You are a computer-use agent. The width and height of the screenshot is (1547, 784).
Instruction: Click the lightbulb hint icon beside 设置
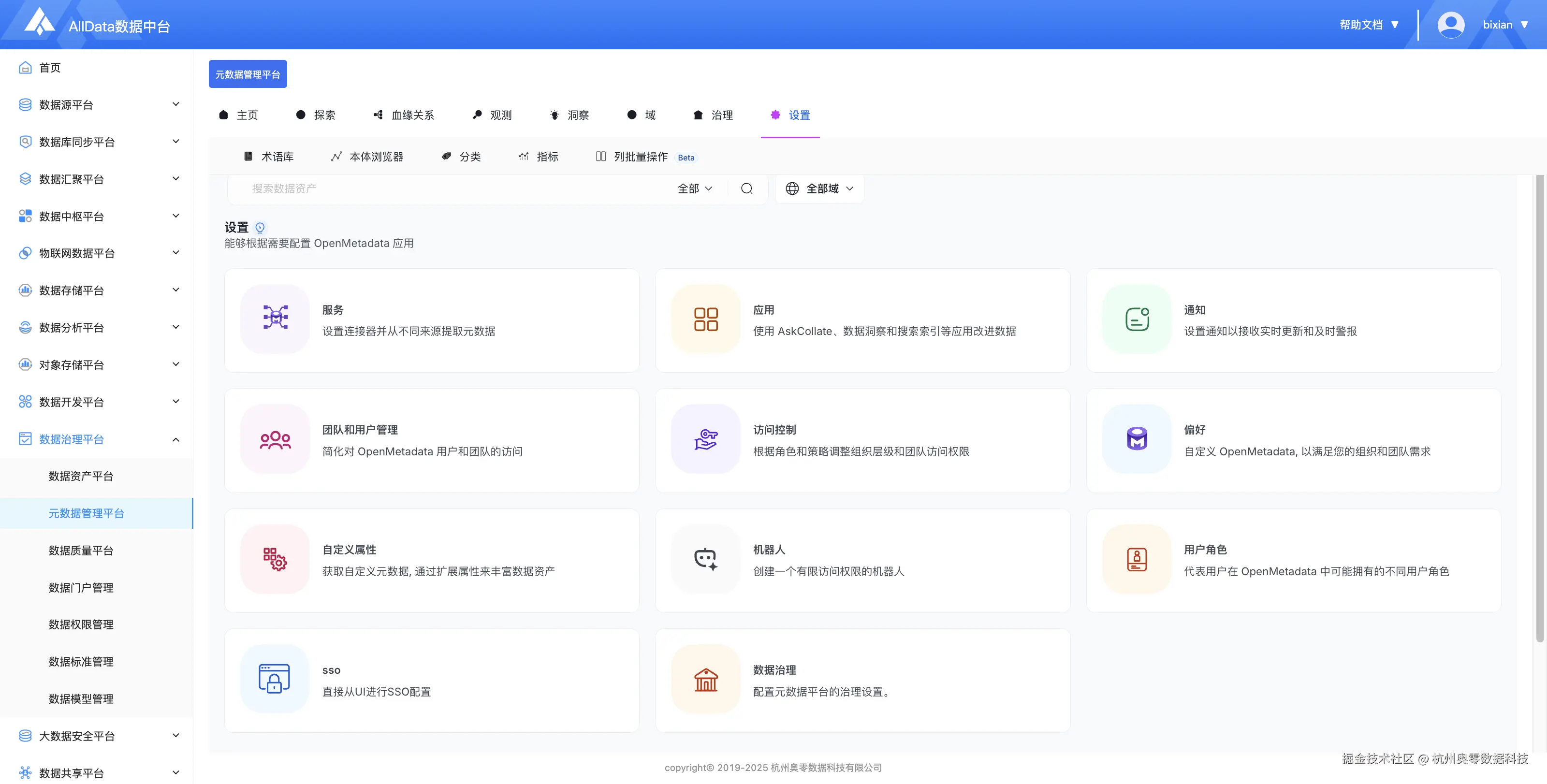(x=260, y=228)
